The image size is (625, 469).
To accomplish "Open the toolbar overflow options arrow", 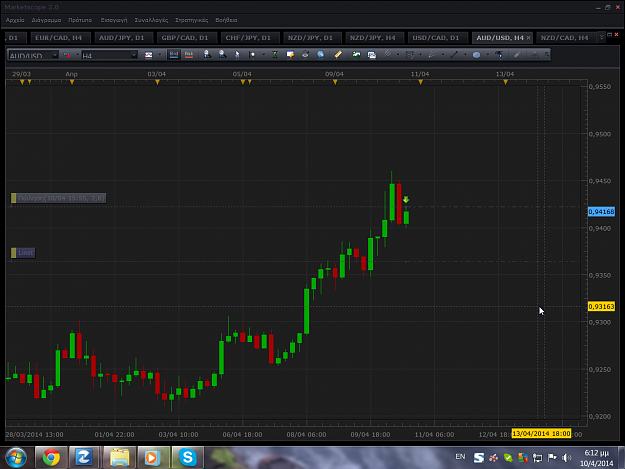I will pos(547,55).
